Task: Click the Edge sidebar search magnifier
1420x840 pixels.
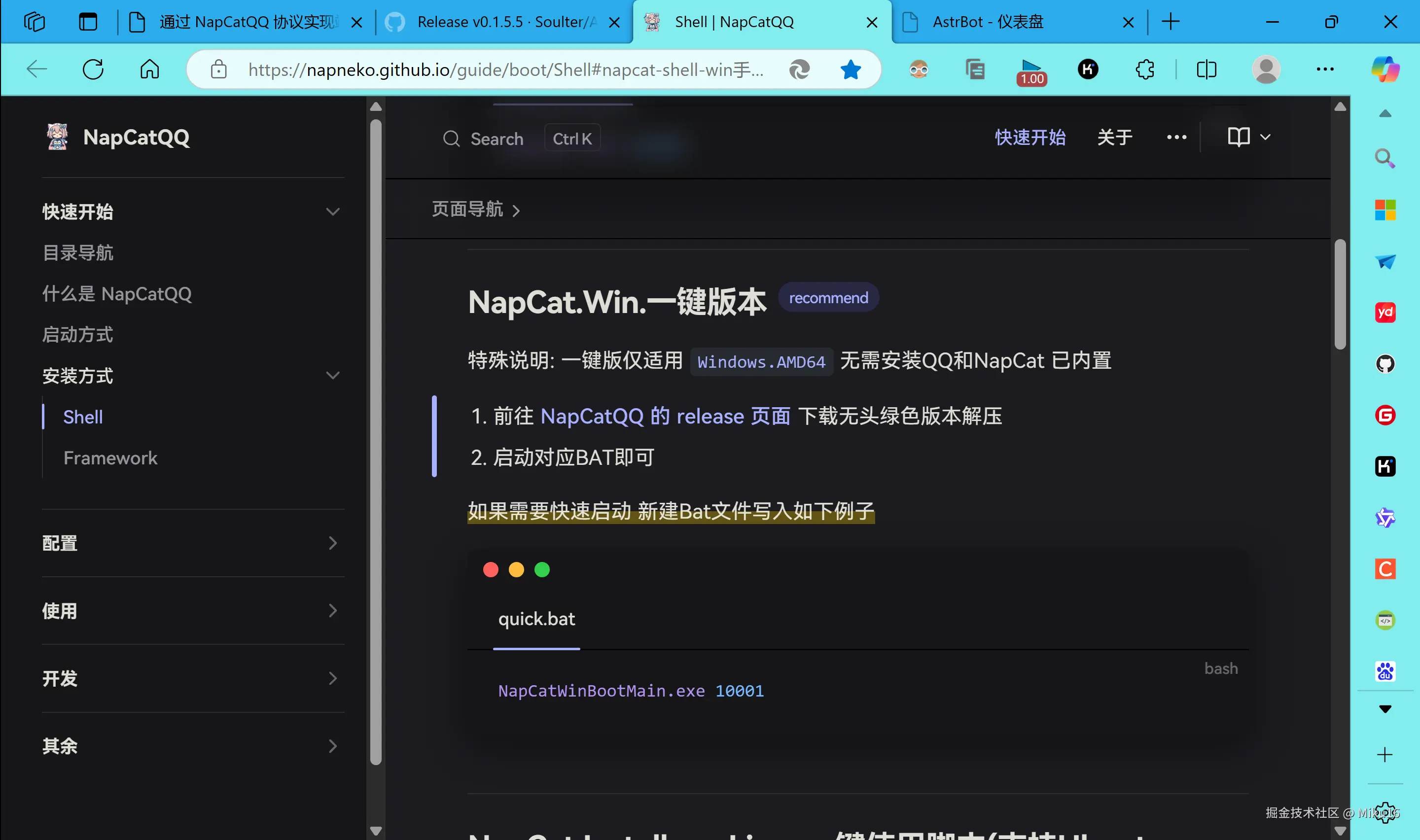Action: click(1385, 158)
